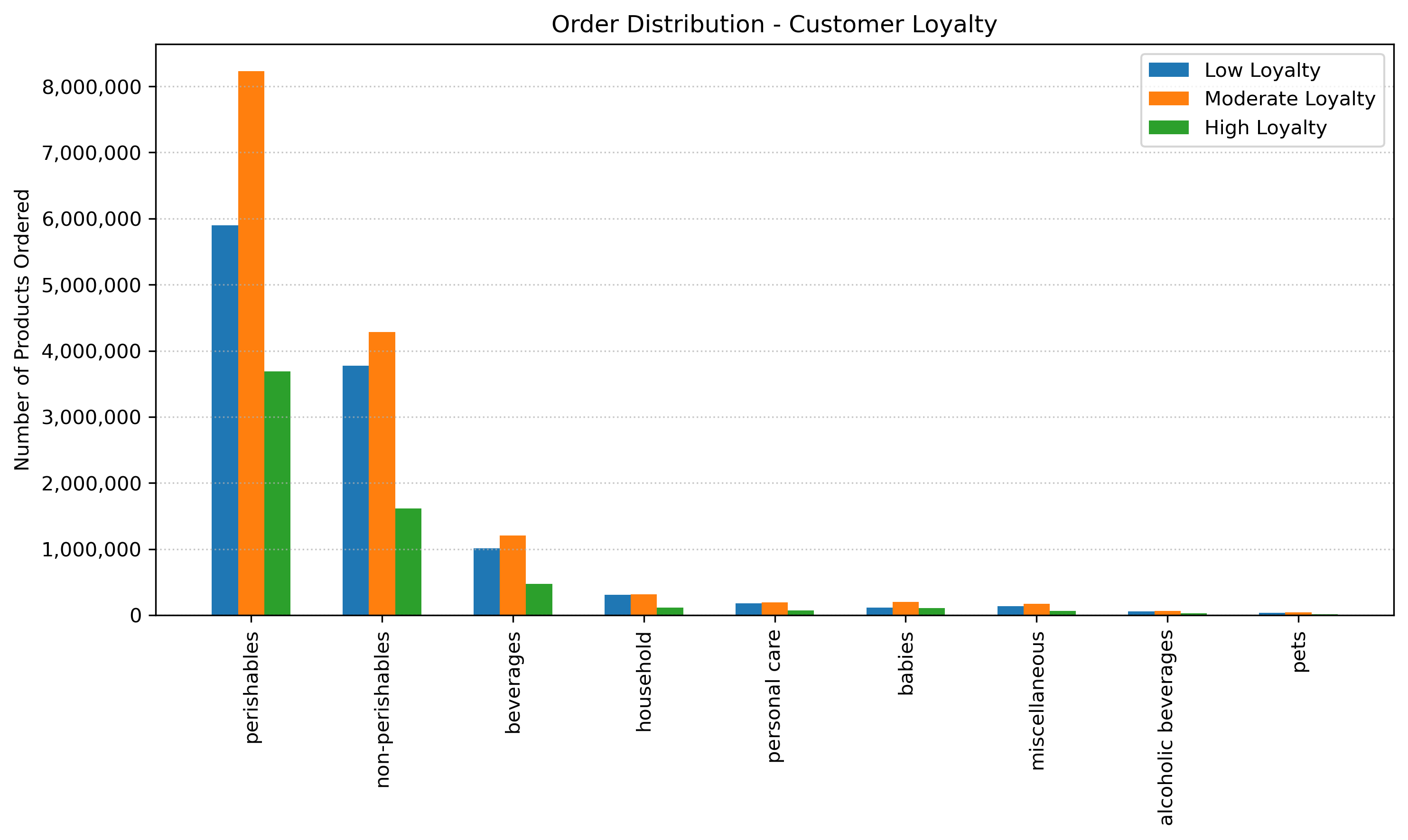Click the green perishables High Loyalty bar
The image size is (1408, 840).
[278, 493]
